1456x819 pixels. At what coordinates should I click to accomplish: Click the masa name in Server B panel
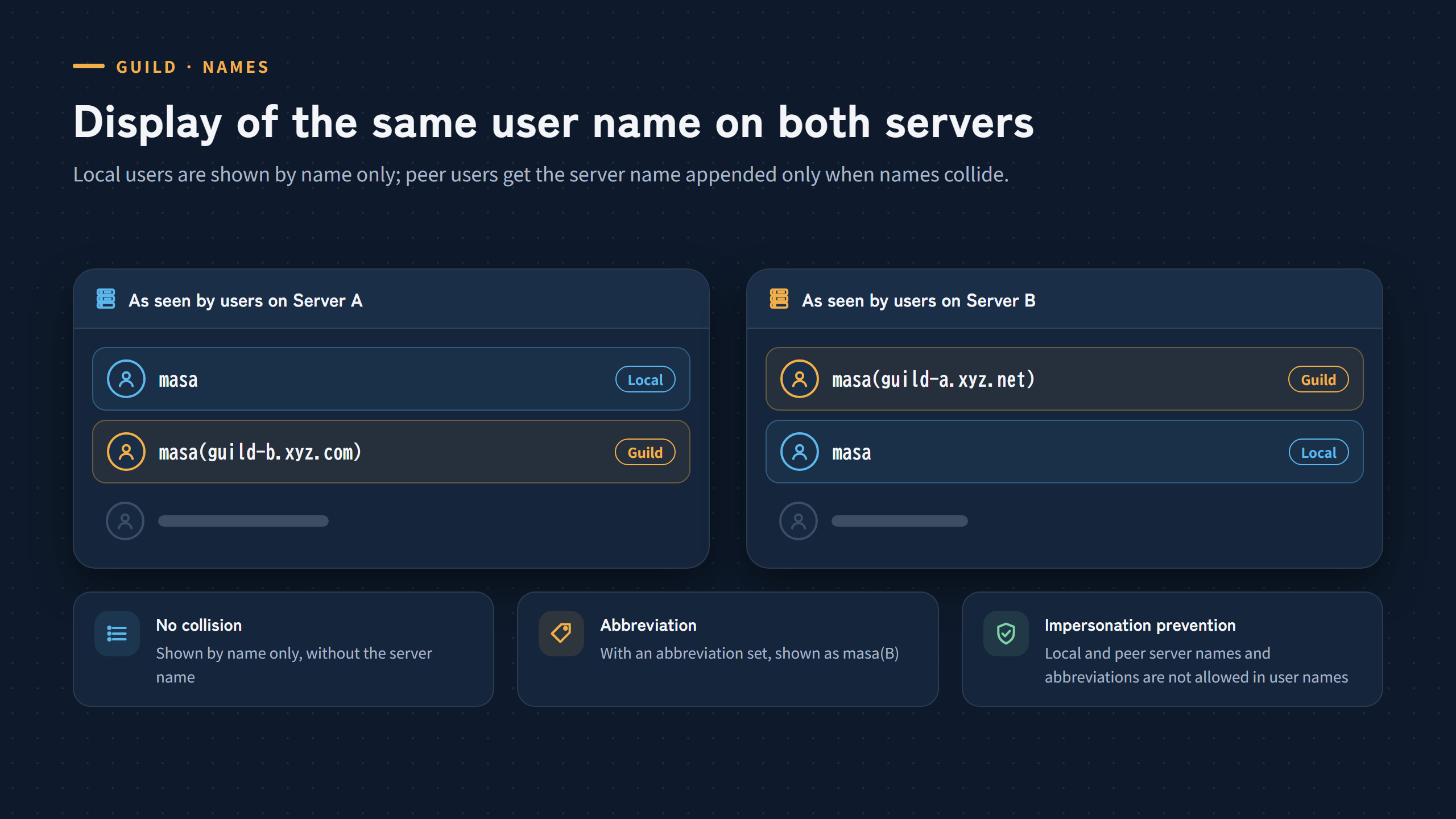(x=852, y=453)
